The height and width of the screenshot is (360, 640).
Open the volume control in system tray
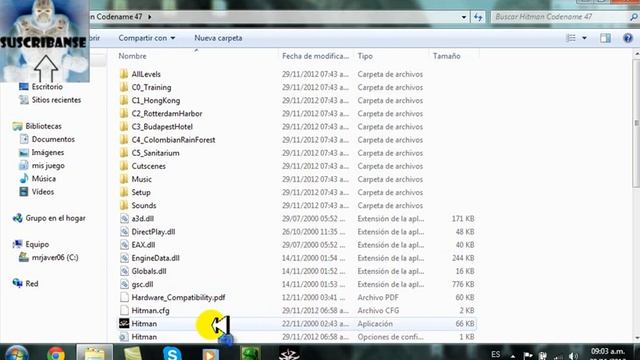(573, 356)
